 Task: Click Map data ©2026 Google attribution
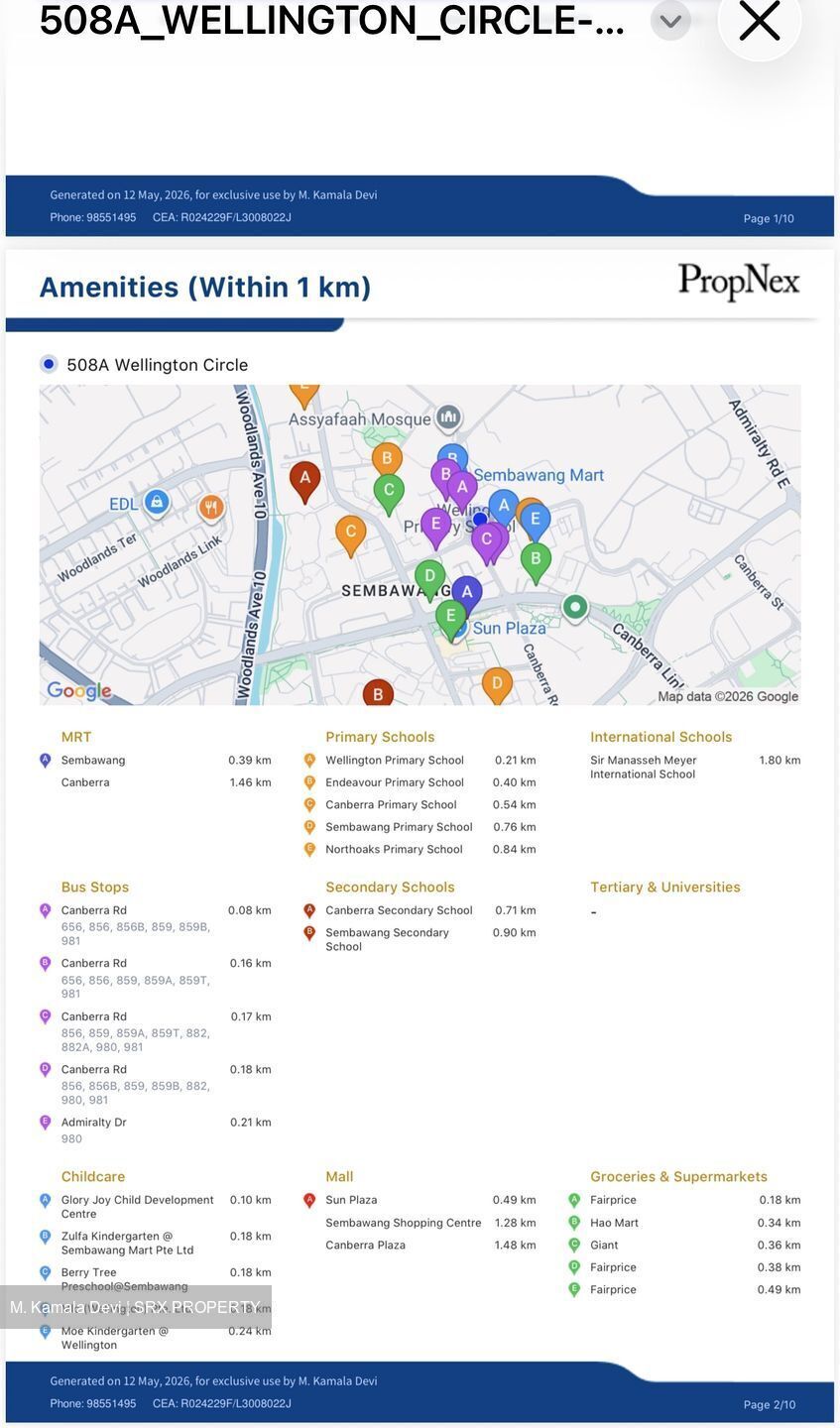click(x=728, y=696)
